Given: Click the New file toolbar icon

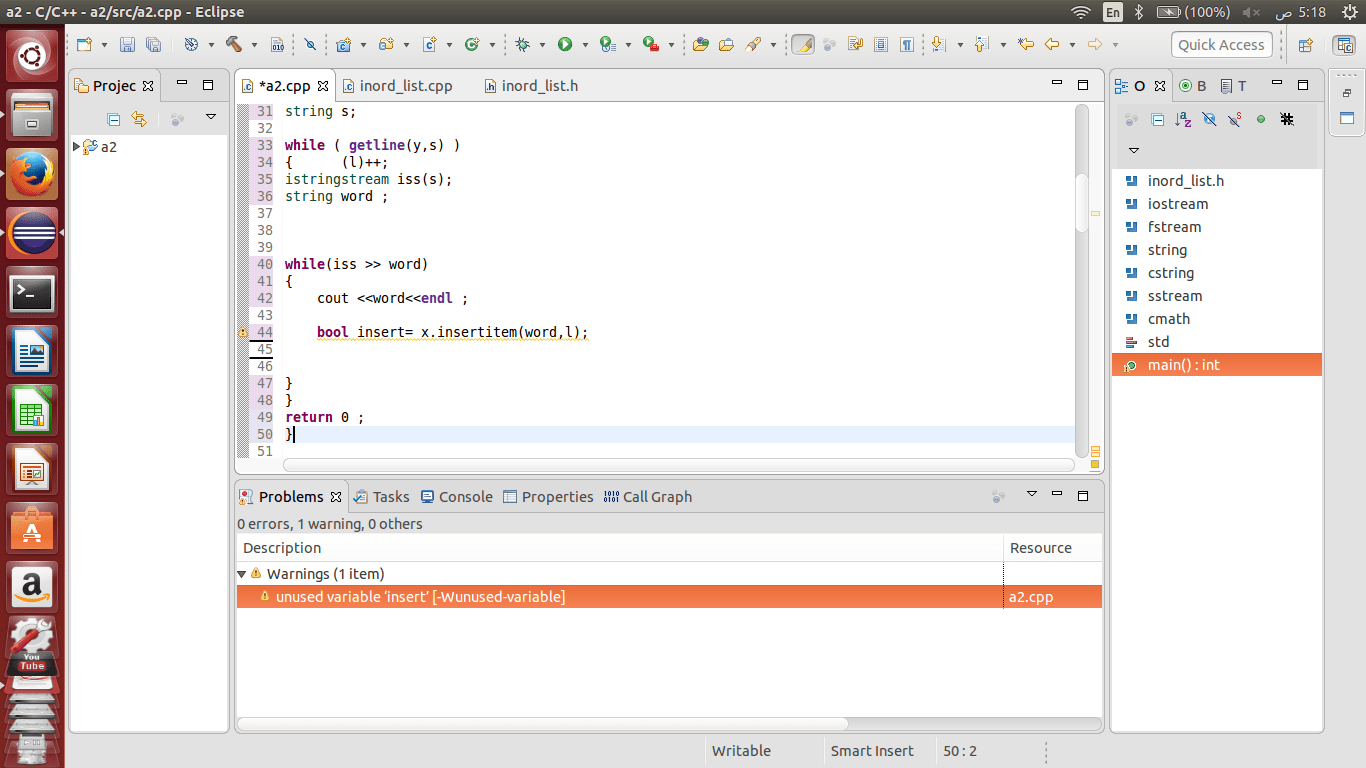Looking at the screenshot, I should 85,44.
